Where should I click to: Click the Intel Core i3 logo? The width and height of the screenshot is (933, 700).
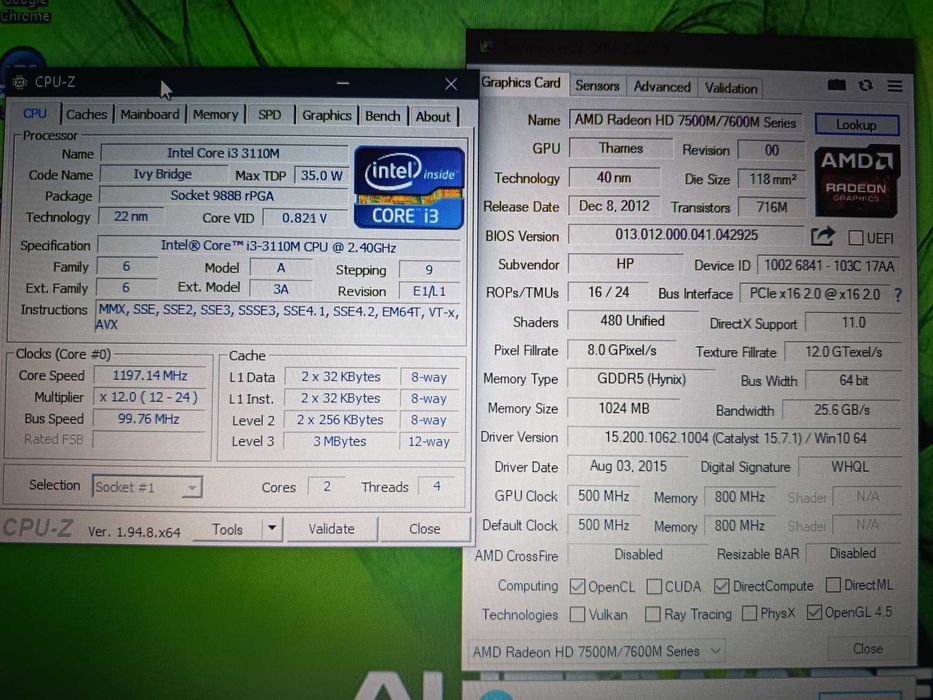pyautogui.click(x=409, y=188)
